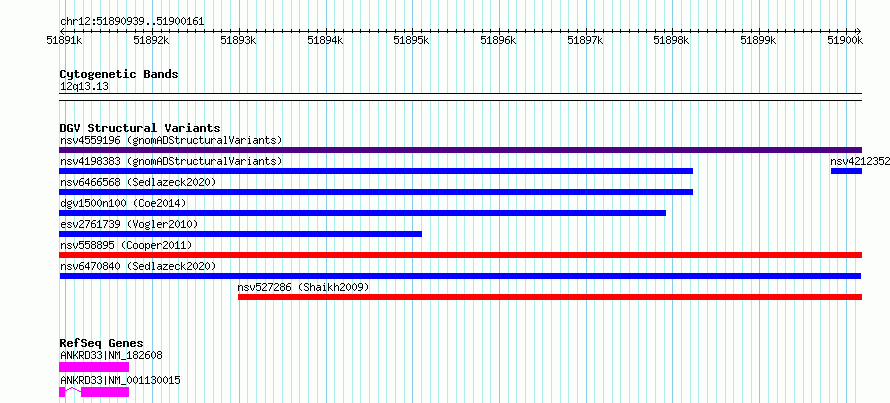Screen dimensions: 890x403
Task: Click the 51893k ruler position
Action: [238, 40]
